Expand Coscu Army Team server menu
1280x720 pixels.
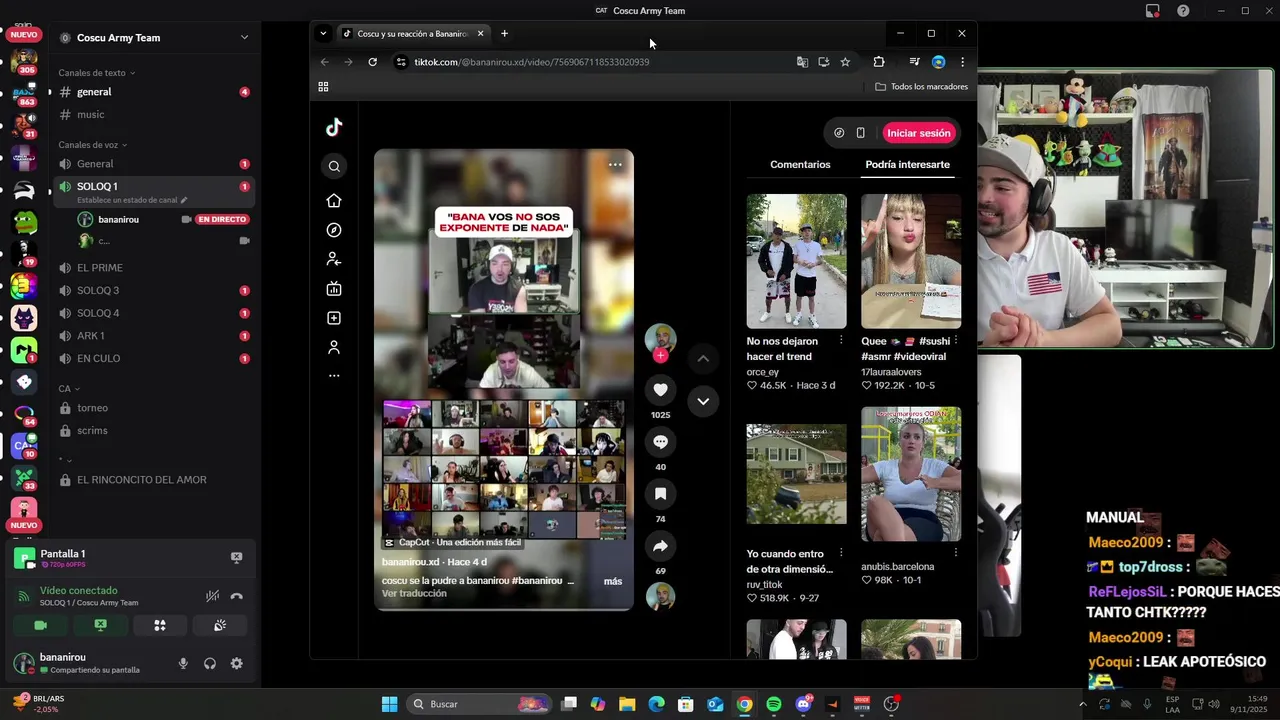[x=244, y=38]
